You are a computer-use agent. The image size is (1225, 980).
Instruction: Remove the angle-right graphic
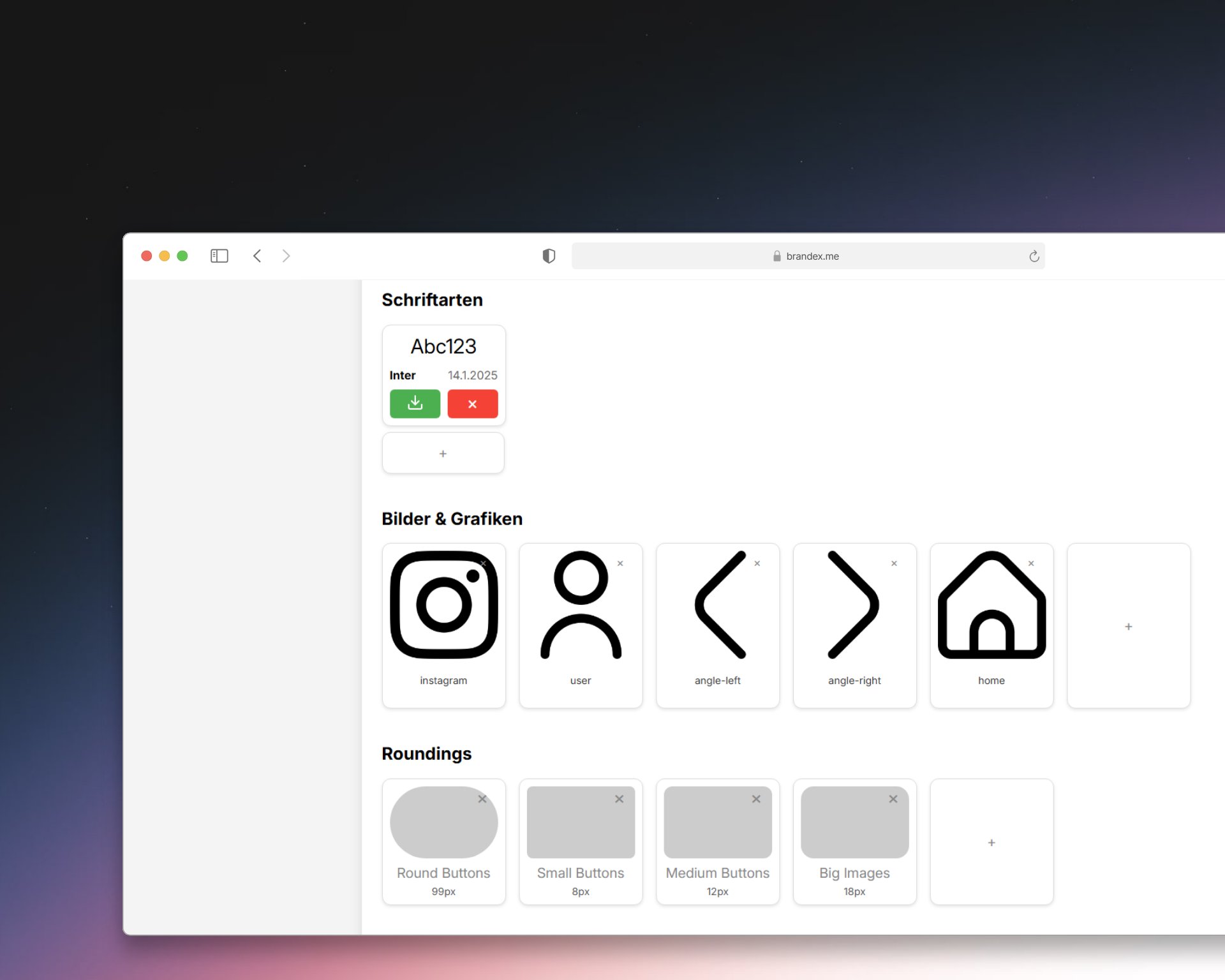894,563
